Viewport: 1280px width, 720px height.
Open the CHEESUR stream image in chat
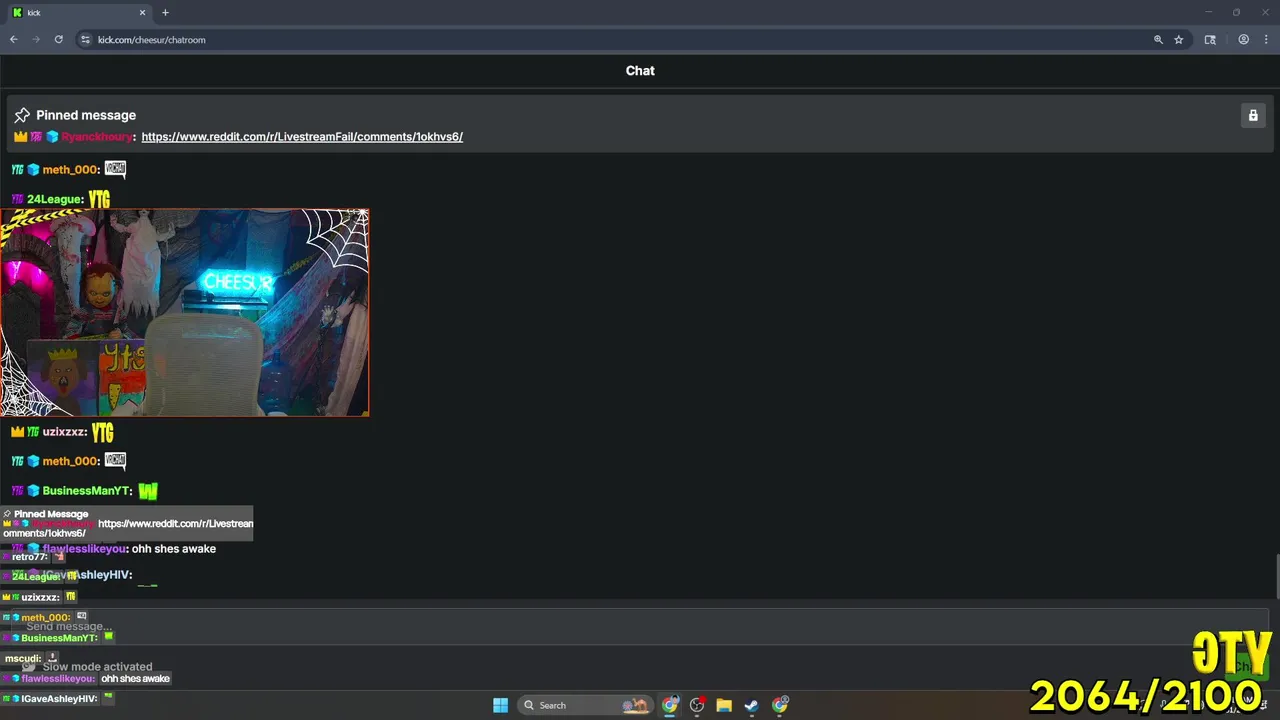coord(185,312)
